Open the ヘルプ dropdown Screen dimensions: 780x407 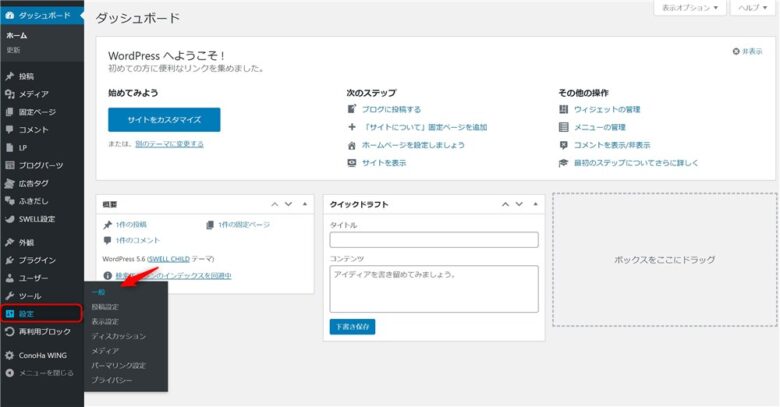tap(752, 7)
